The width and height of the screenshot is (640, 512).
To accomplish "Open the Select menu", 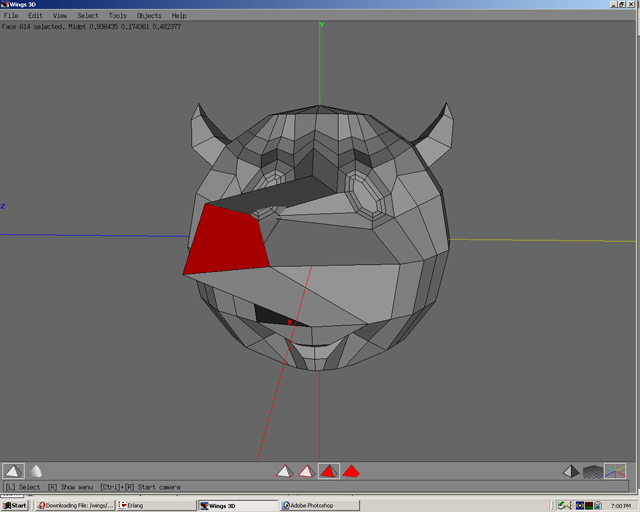I will point(88,16).
